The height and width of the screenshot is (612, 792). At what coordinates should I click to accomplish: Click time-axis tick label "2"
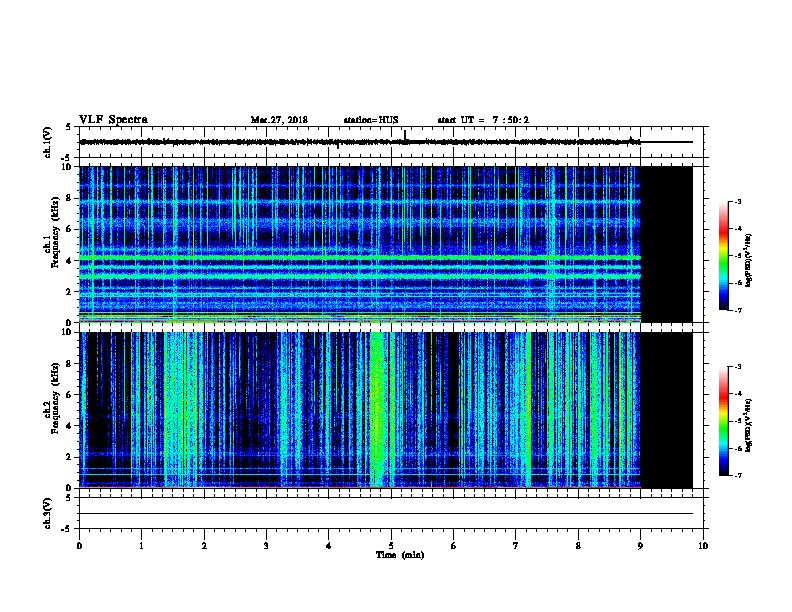pos(204,546)
